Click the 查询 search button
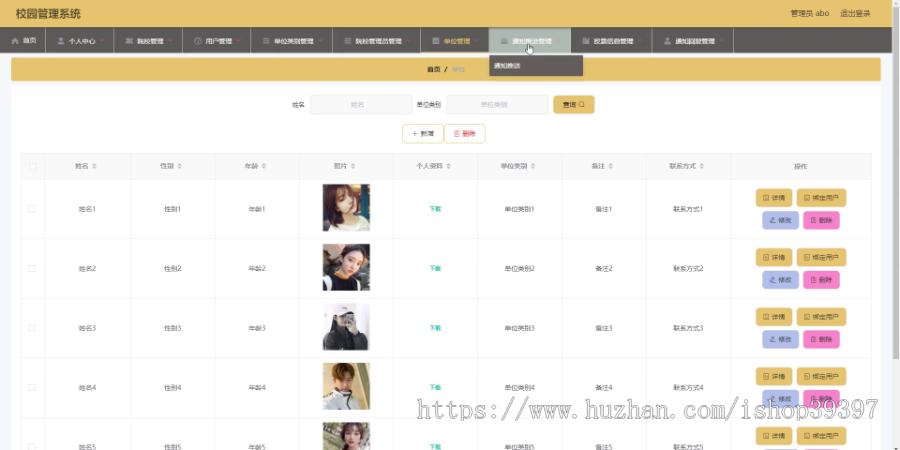The width and height of the screenshot is (900, 450). point(573,104)
